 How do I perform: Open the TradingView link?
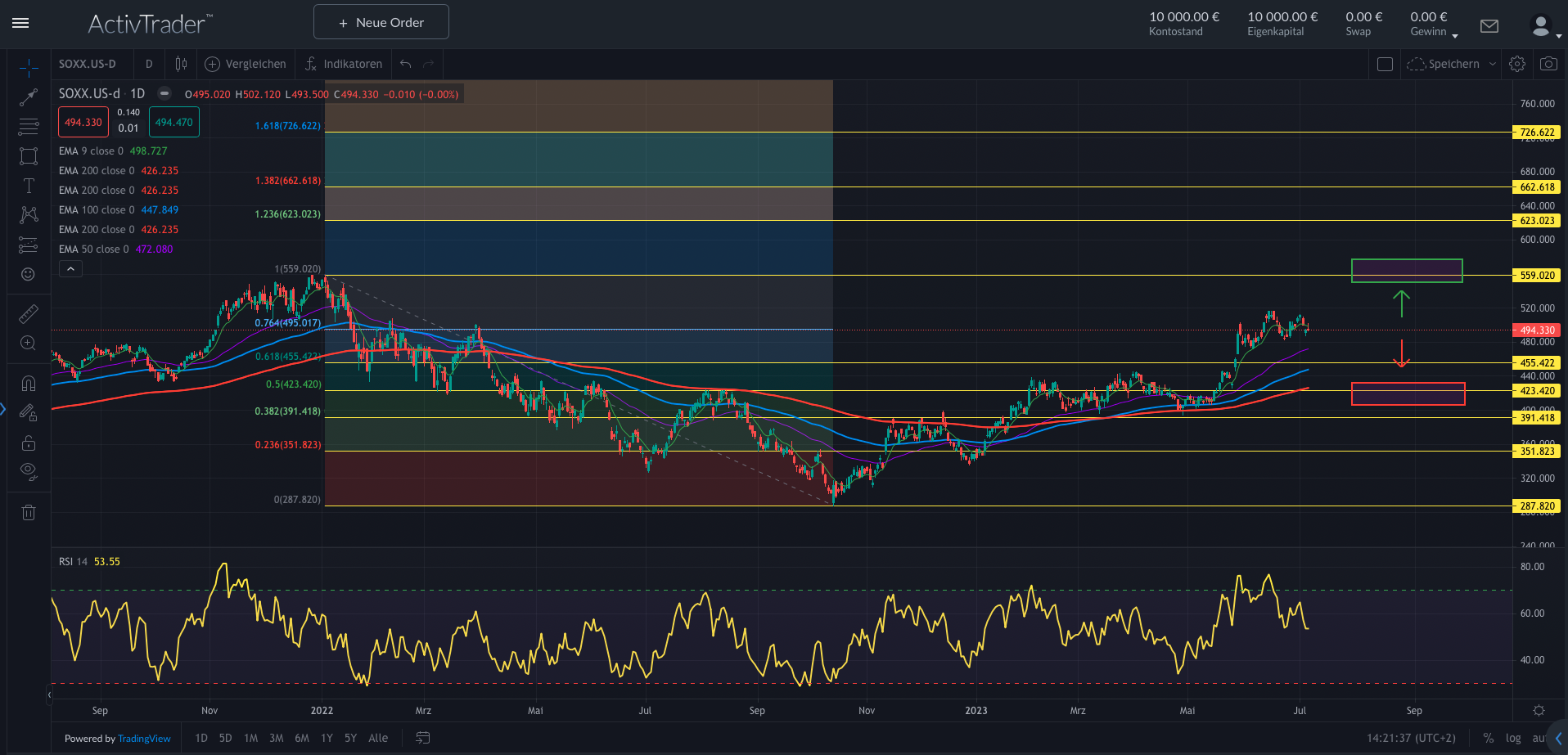coord(144,739)
